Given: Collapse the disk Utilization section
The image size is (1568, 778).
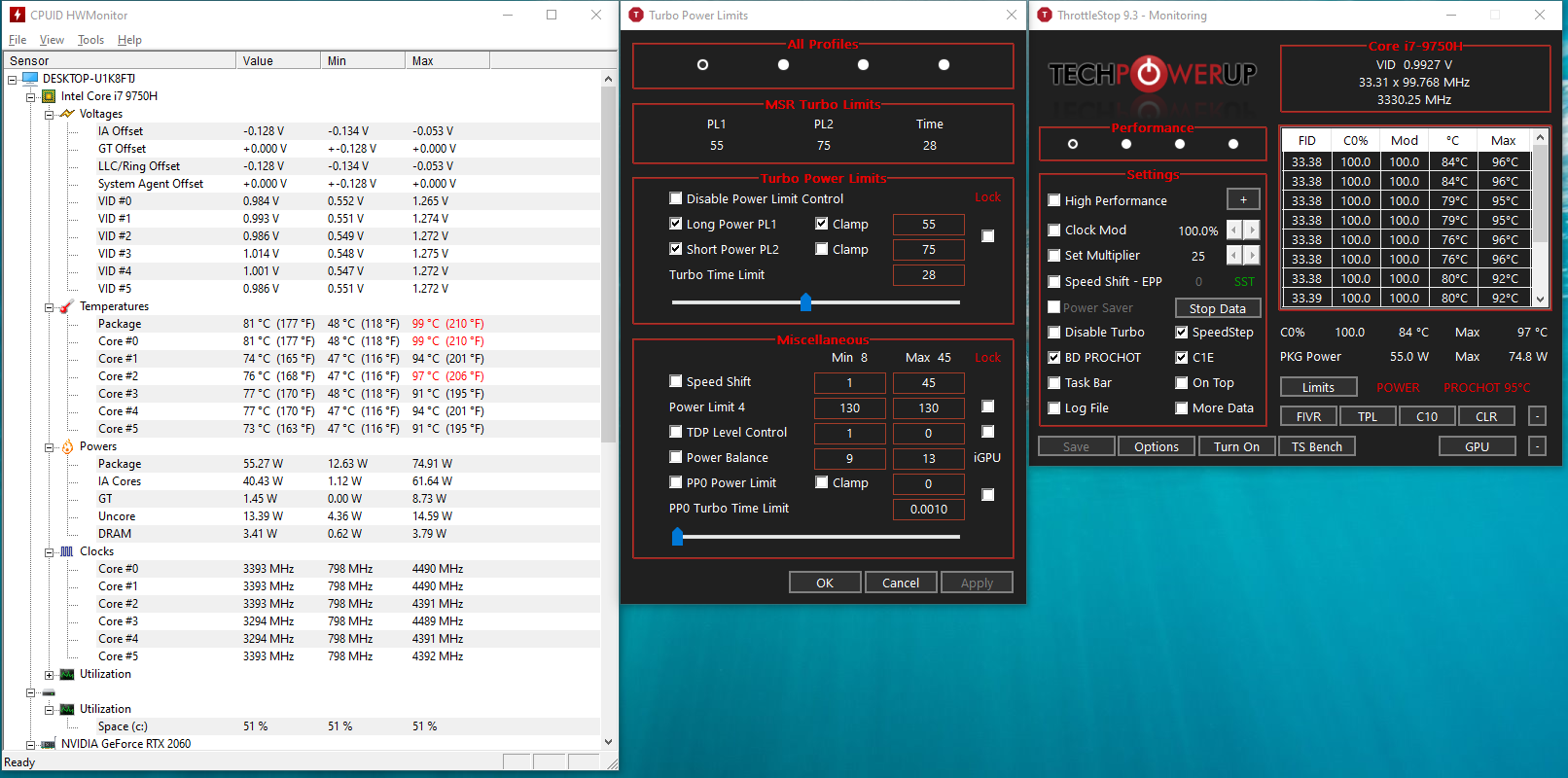Looking at the screenshot, I should [x=50, y=709].
